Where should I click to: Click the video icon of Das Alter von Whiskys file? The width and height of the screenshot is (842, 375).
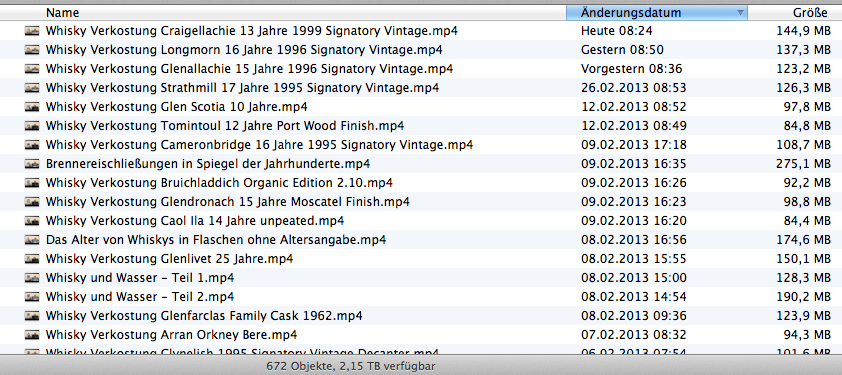tap(32, 240)
